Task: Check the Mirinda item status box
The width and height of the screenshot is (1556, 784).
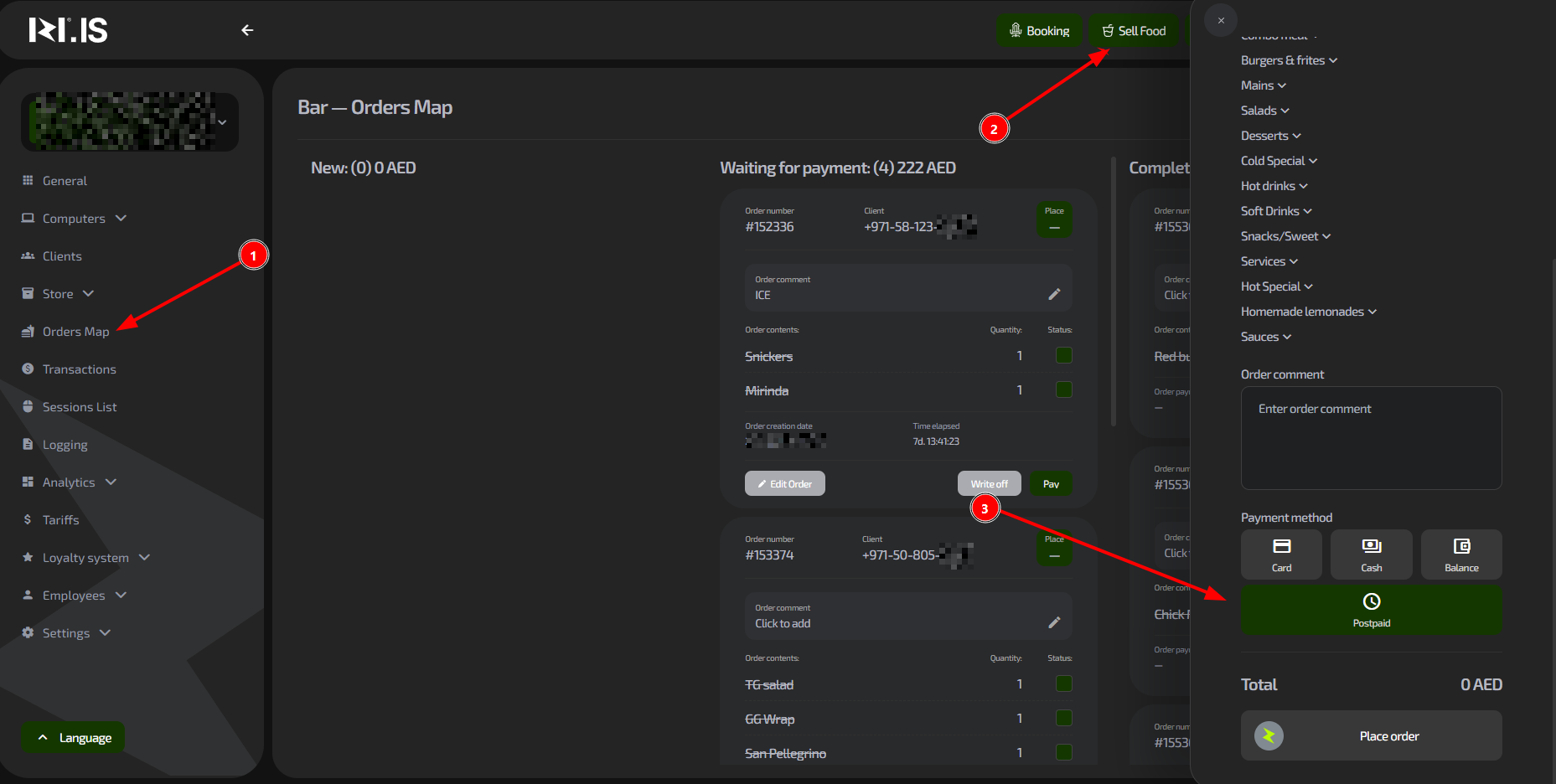Action: coord(1064,389)
